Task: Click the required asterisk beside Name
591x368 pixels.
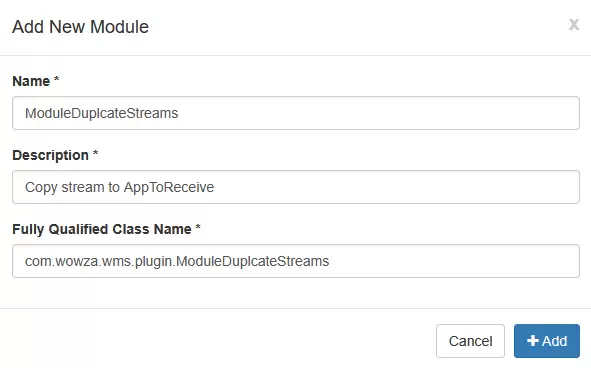Action: tap(57, 79)
